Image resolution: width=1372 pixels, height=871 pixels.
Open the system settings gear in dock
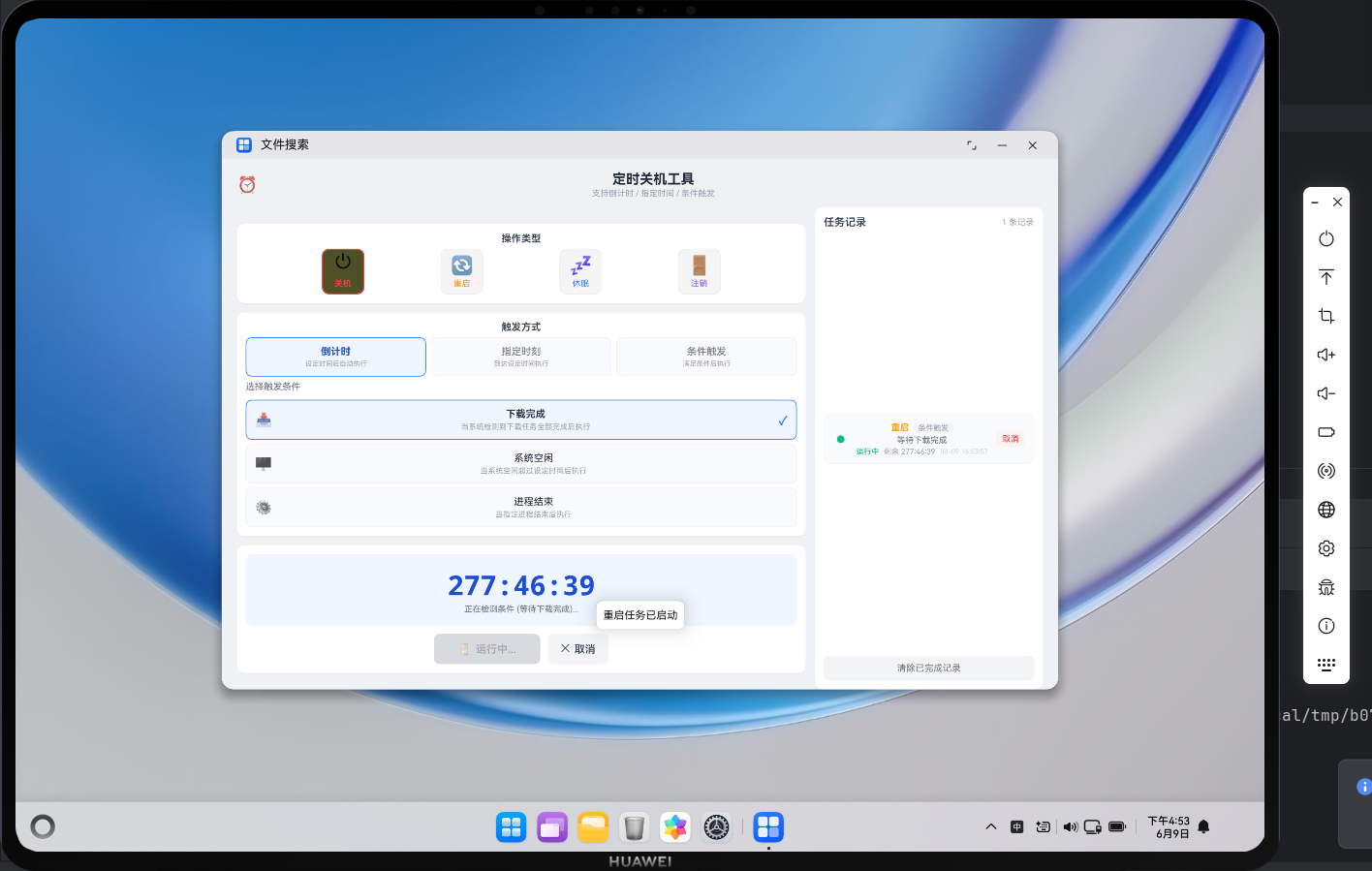pos(716,826)
